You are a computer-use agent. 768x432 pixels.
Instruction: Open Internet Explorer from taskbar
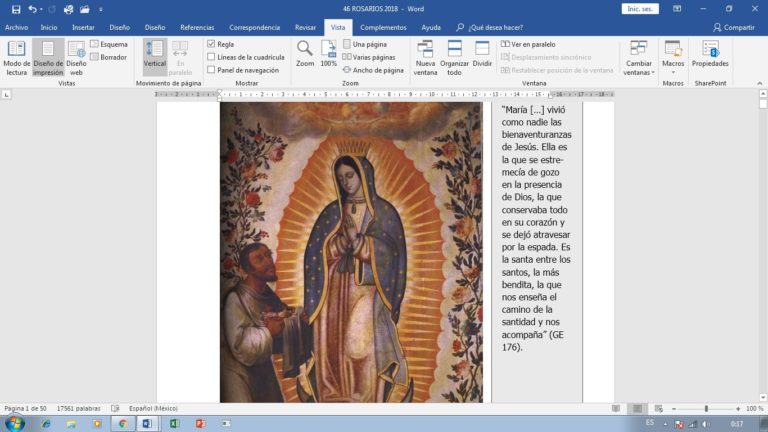click(46, 423)
